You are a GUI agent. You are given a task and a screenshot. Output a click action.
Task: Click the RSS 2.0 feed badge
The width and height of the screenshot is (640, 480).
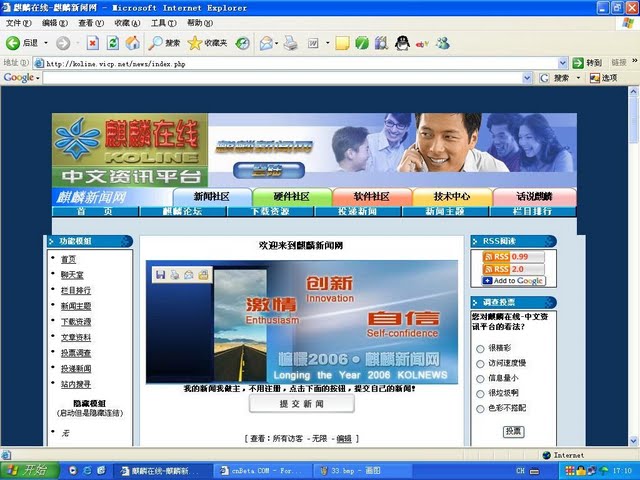(513, 269)
